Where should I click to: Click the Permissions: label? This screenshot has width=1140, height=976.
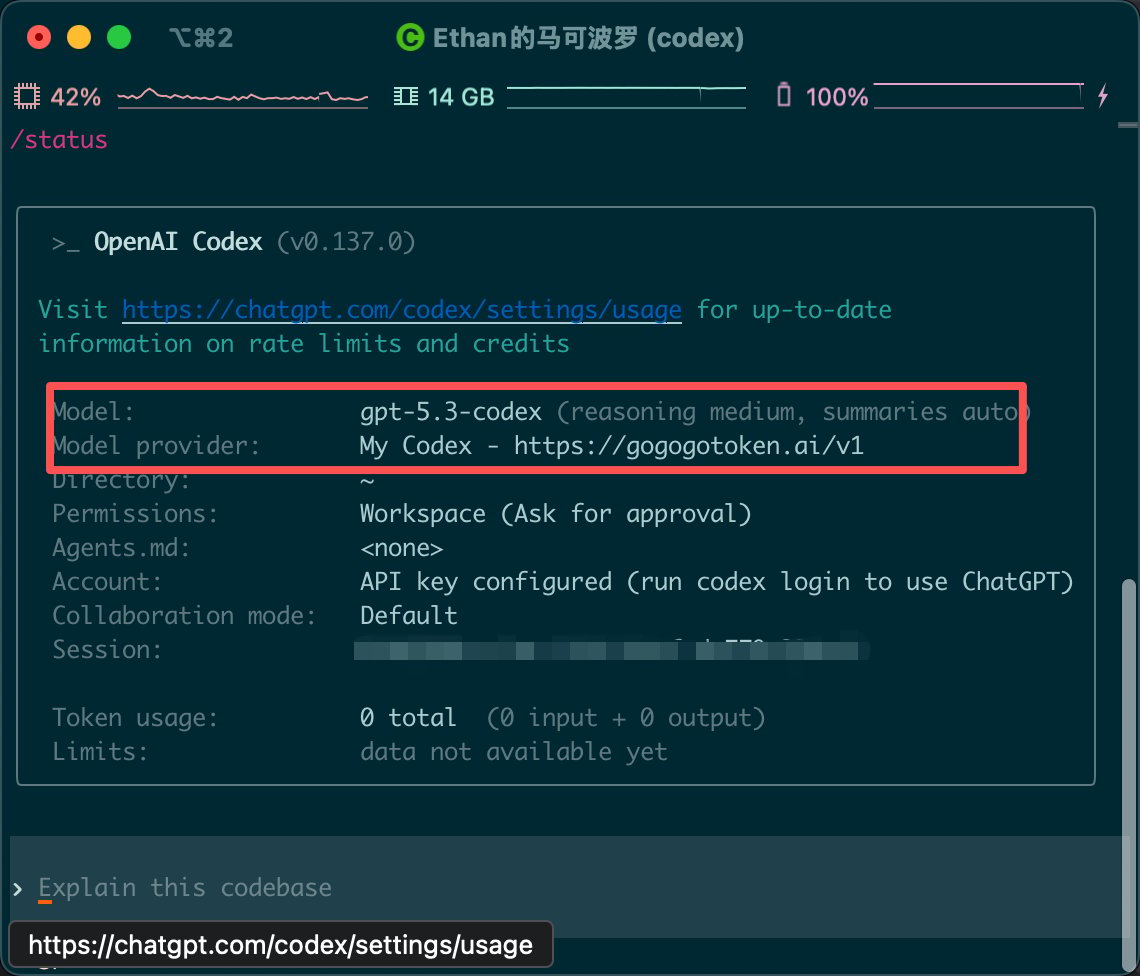coord(135,514)
